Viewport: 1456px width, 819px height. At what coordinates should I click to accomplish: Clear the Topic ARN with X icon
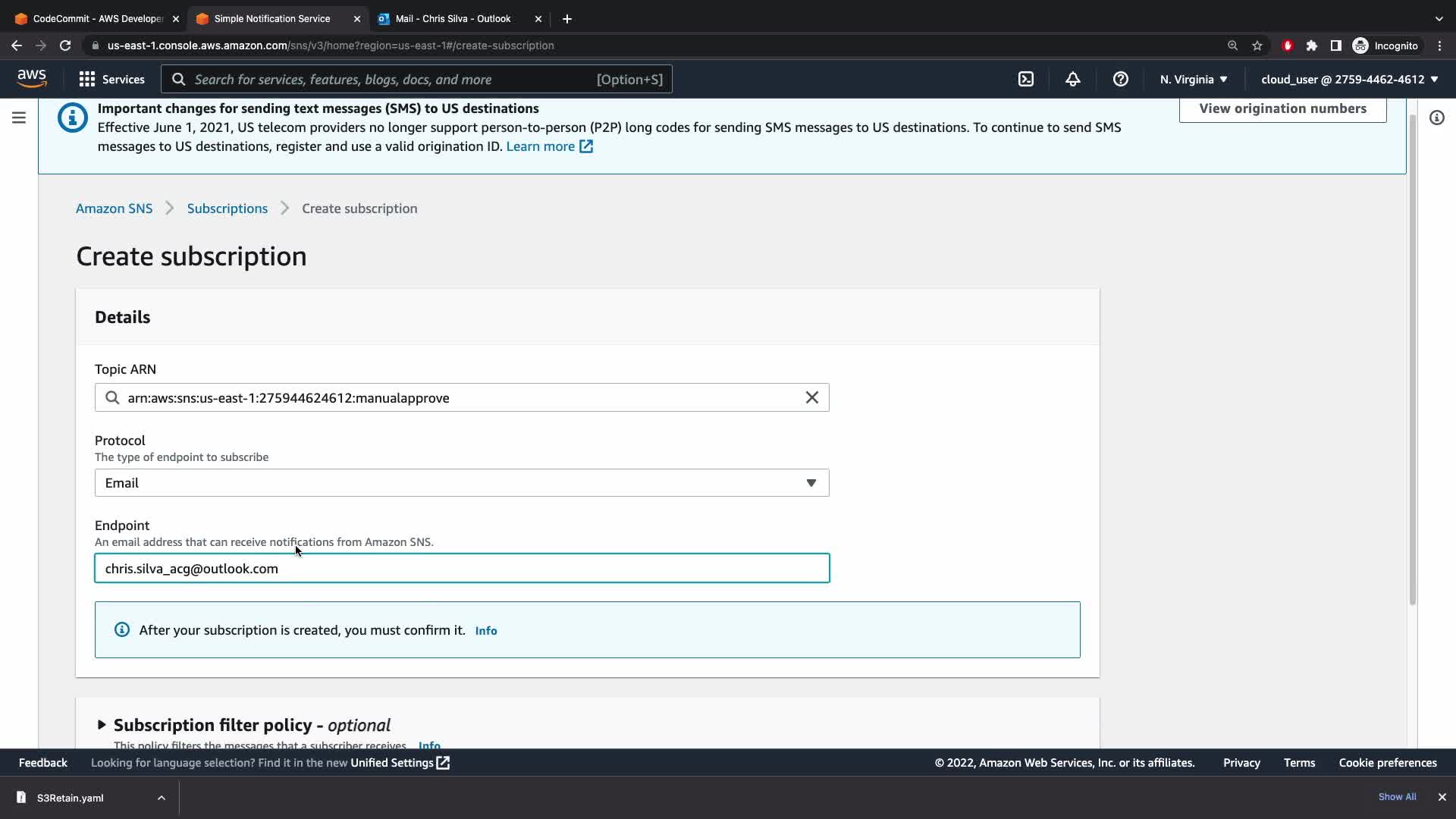click(811, 397)
